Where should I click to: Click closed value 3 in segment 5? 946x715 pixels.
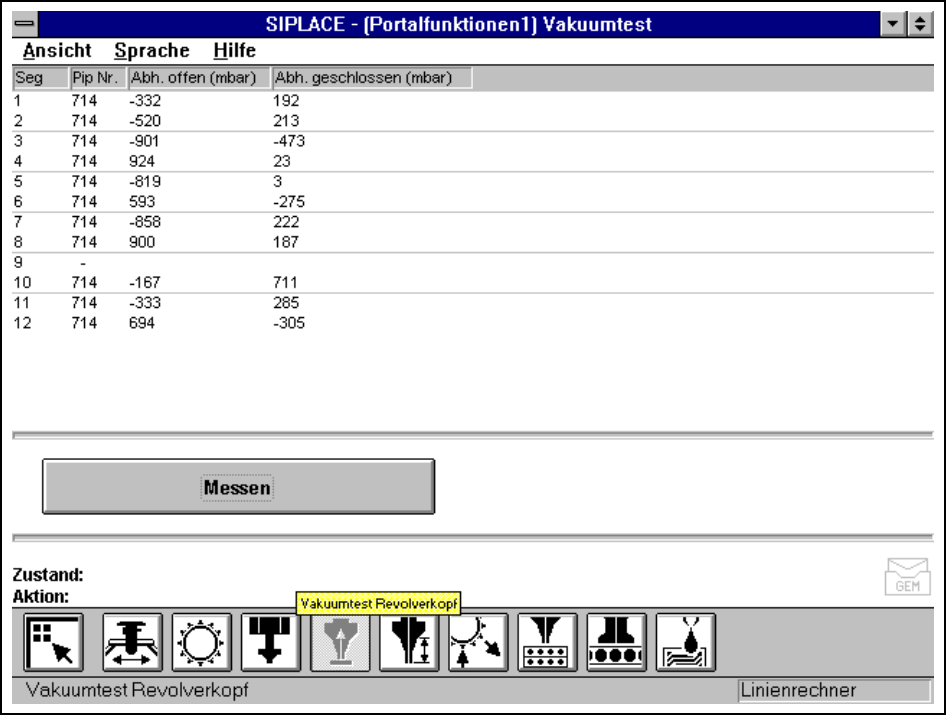(x=278, y=182)
